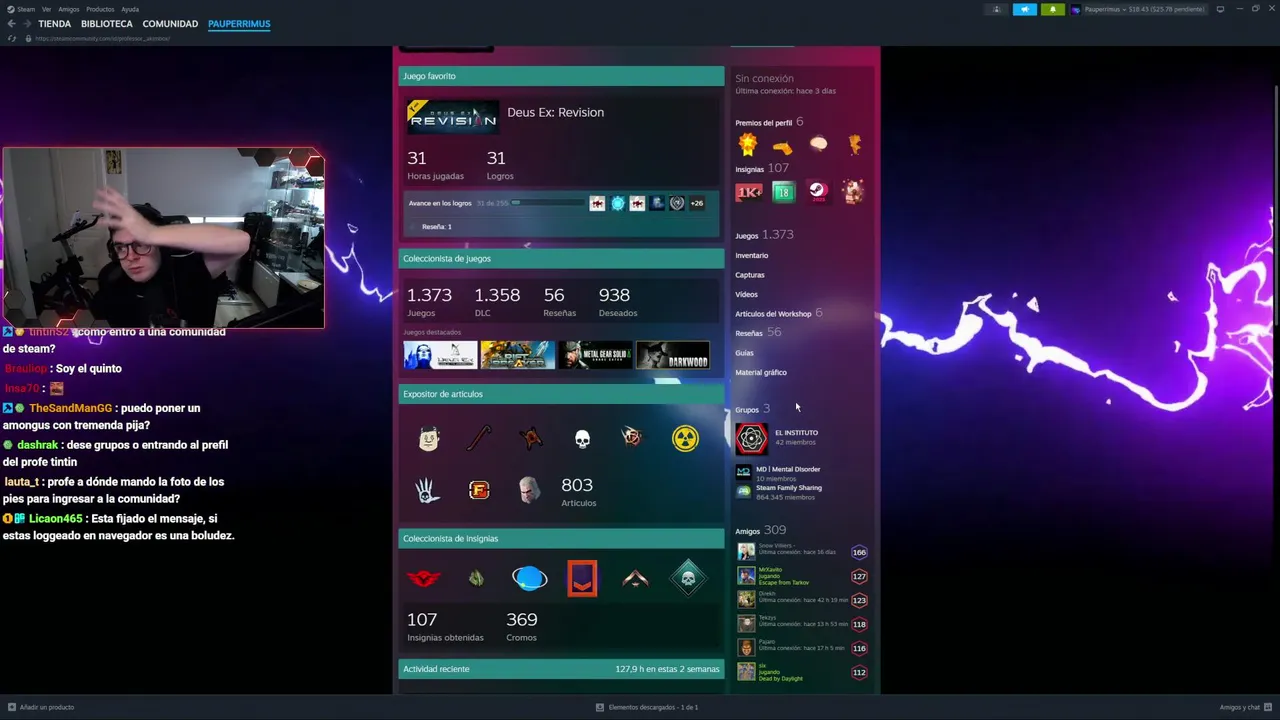Open the Vídeos link

pyautogui.click(x=747, y=294)
